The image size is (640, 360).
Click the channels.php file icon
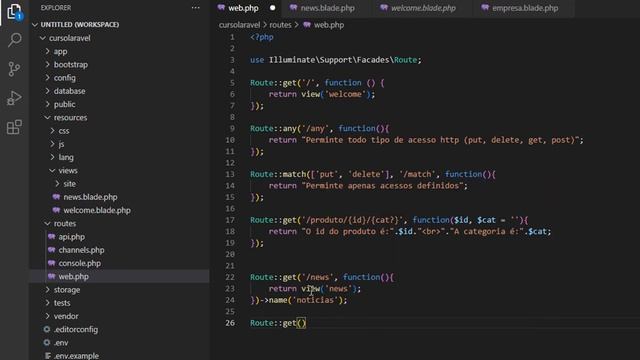(x=51, y=250)
